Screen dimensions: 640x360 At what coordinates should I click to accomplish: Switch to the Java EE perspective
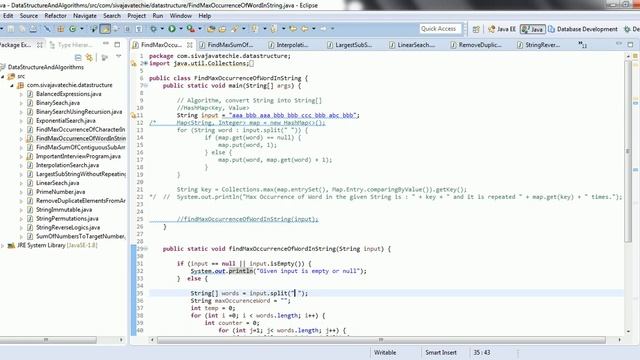(502, 29)
